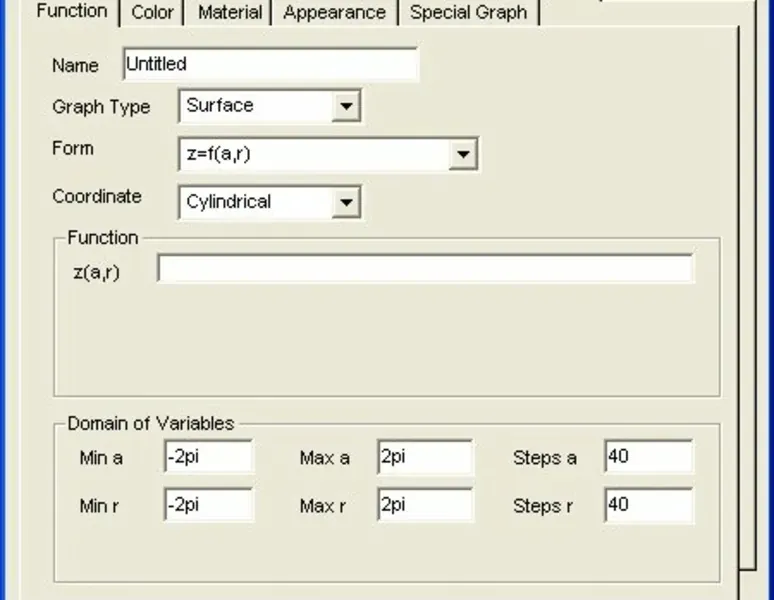
Task: Switch to the Function tab
Action: click(x=71, y=11)
